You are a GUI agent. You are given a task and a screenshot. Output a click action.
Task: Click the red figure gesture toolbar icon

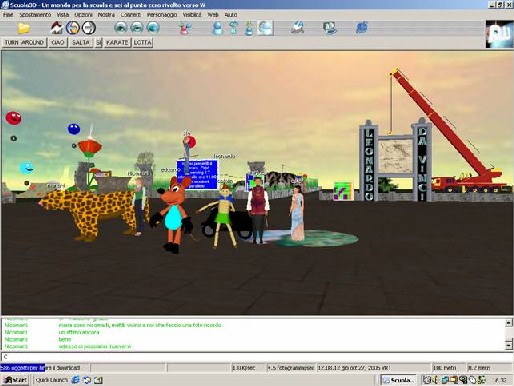point(184,28)
